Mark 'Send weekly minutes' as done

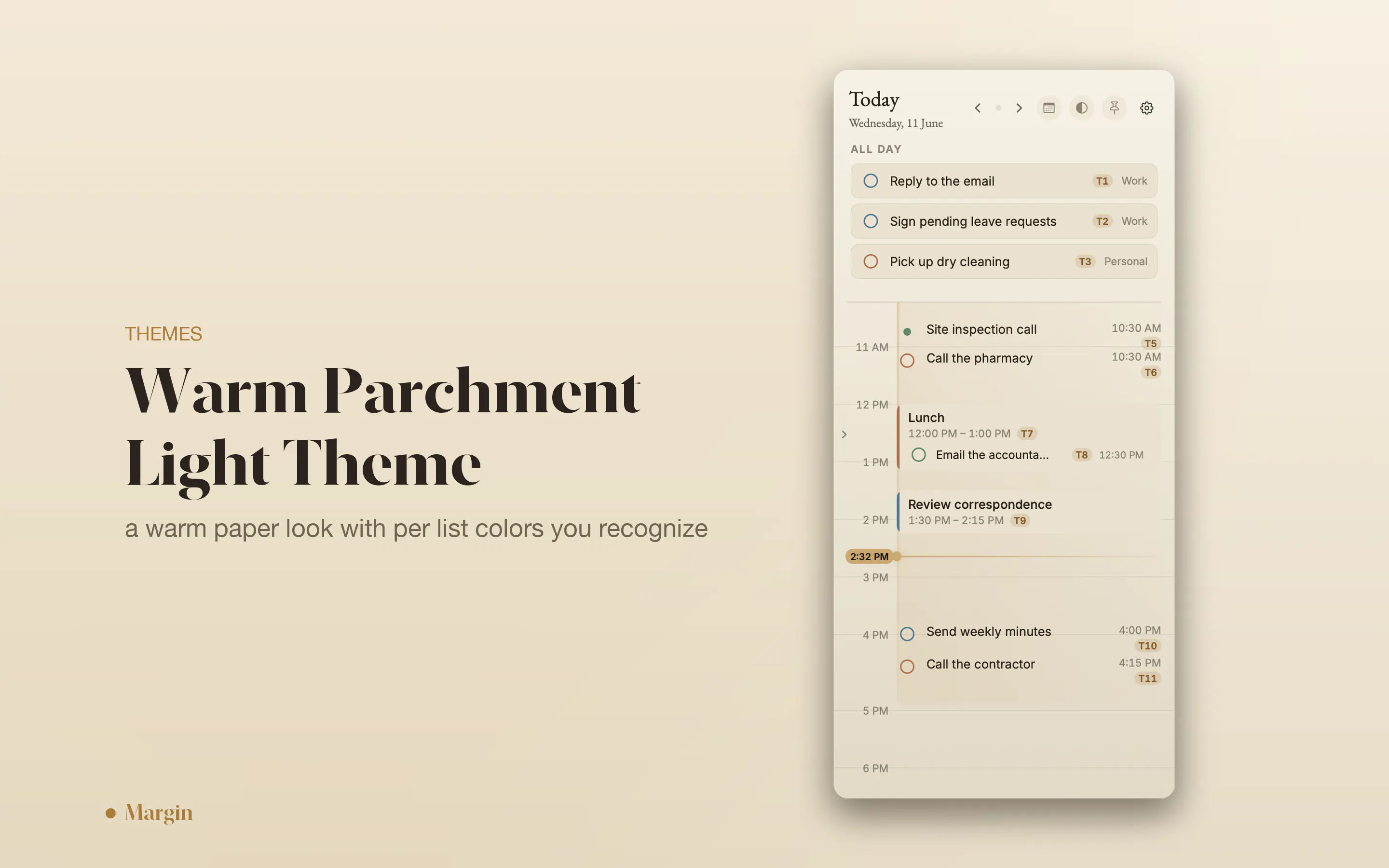click(908, 634)
